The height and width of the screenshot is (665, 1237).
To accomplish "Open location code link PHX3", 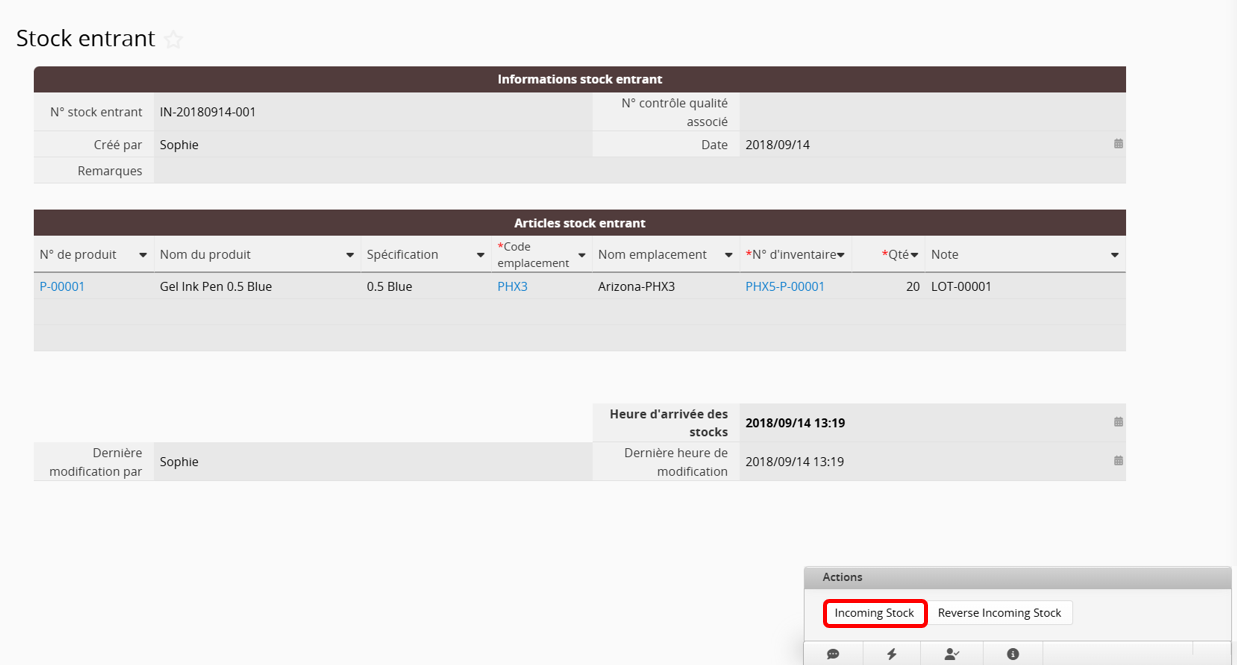I will pyautogui.click(x=512, y=287).
